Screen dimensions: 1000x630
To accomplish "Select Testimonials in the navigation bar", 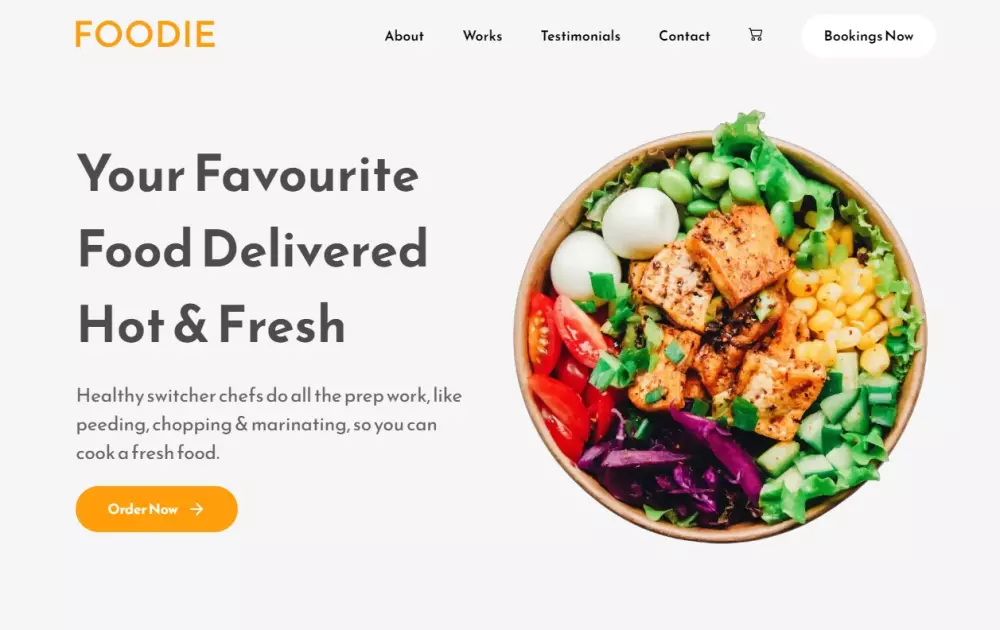I will coord(580,36).
